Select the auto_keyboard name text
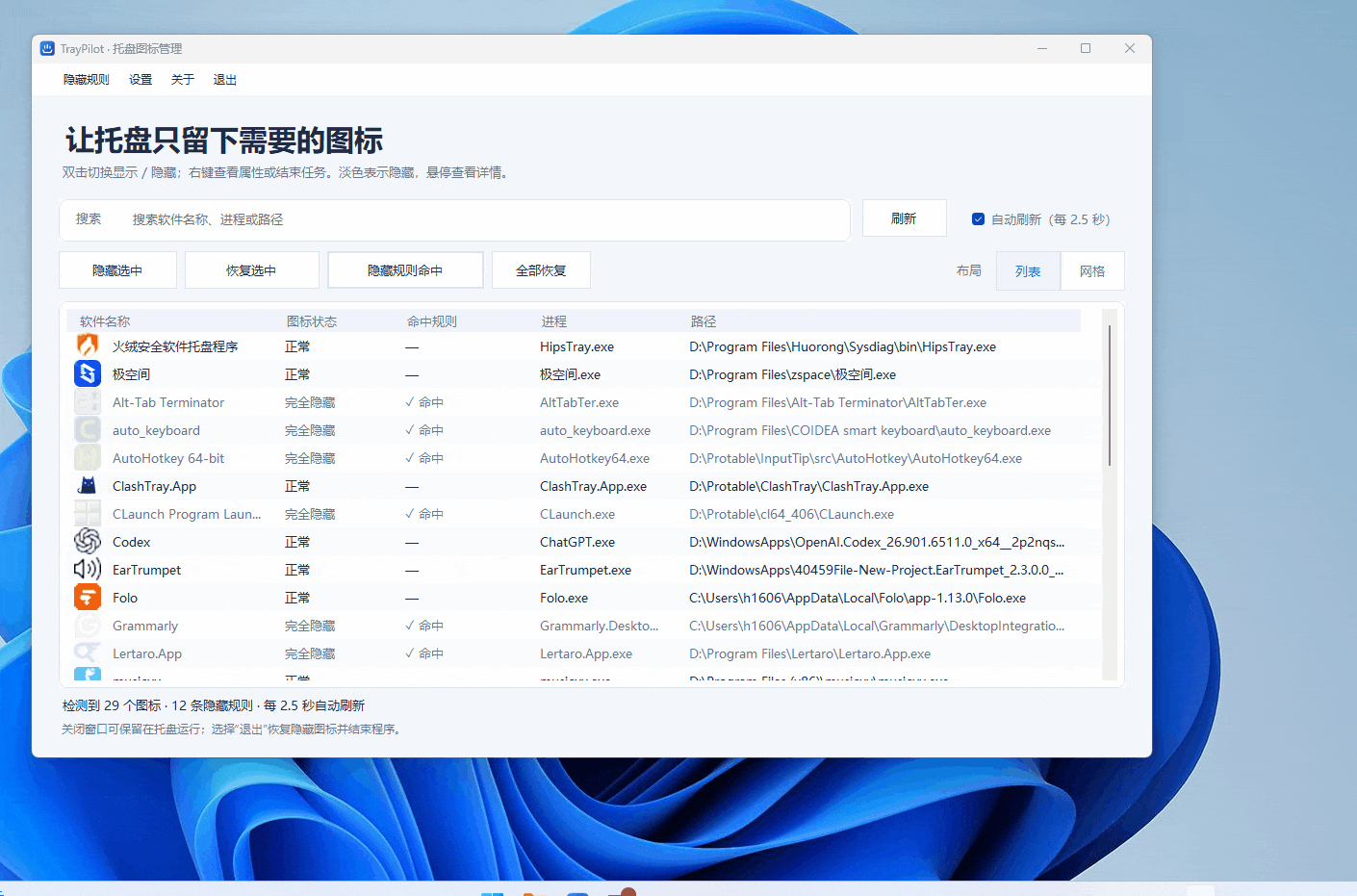 click(x=156, y=430)
